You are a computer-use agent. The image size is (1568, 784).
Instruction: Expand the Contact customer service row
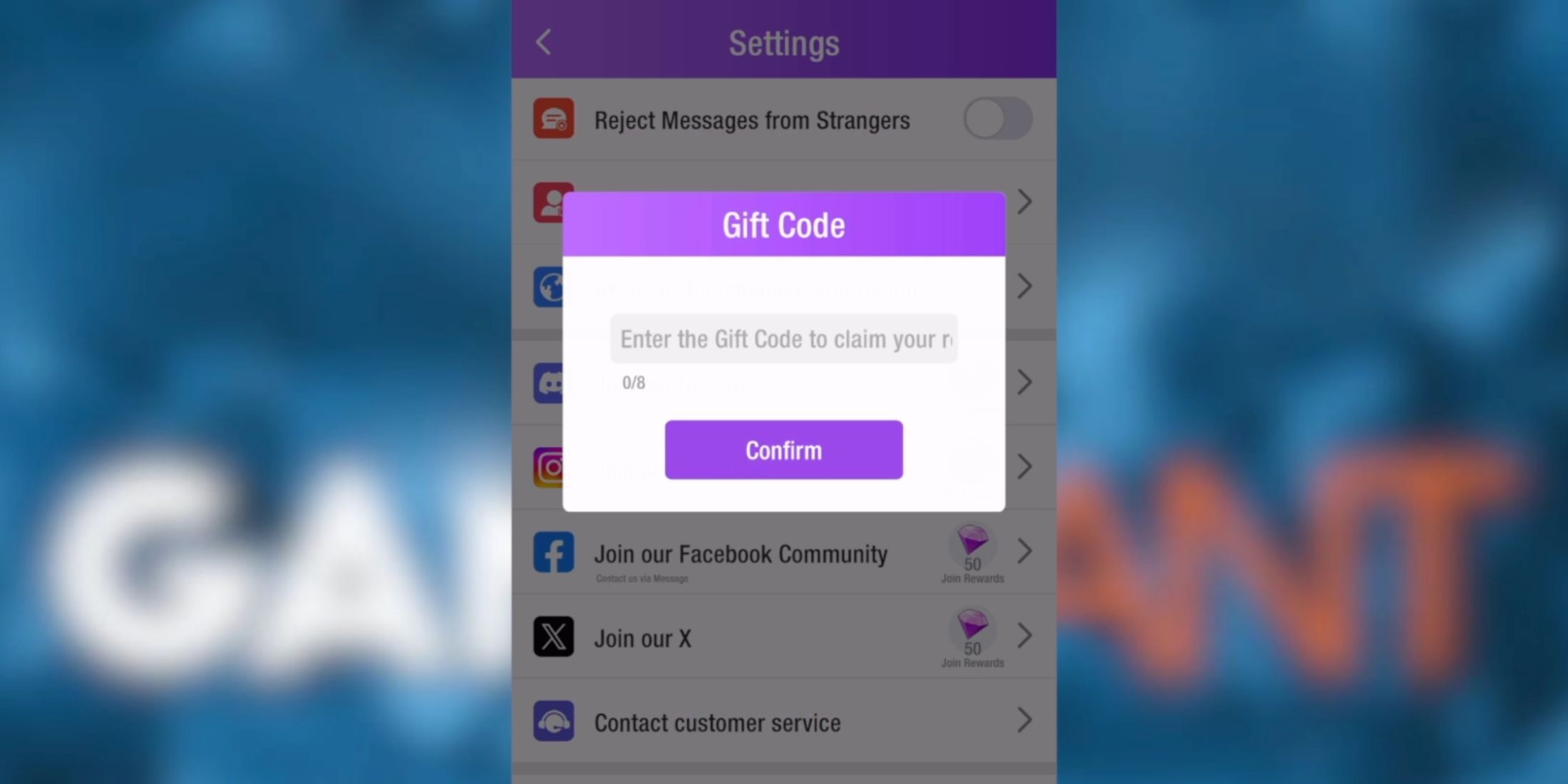(1024, 722)
